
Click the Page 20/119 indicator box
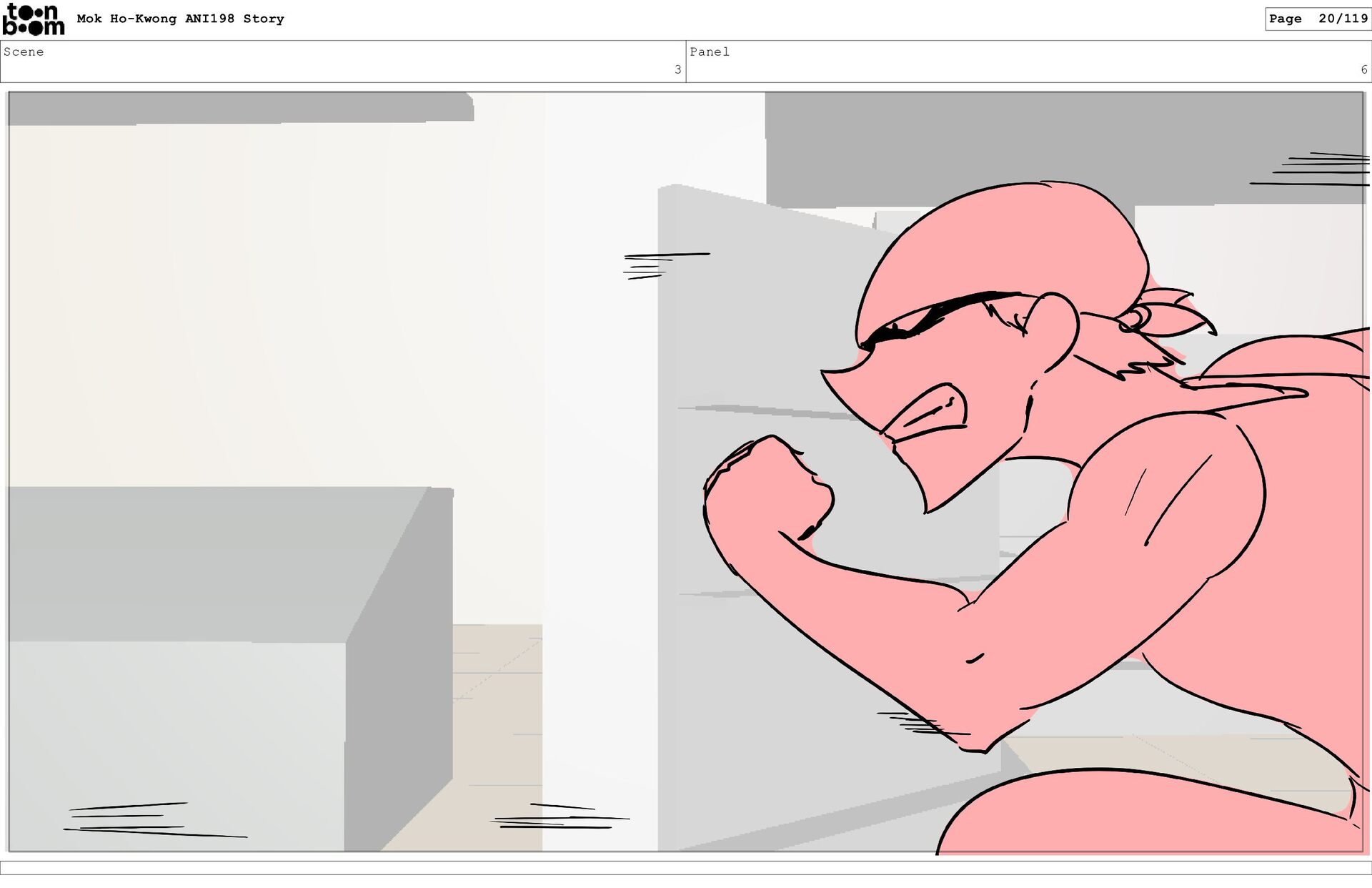(1317, 19)
